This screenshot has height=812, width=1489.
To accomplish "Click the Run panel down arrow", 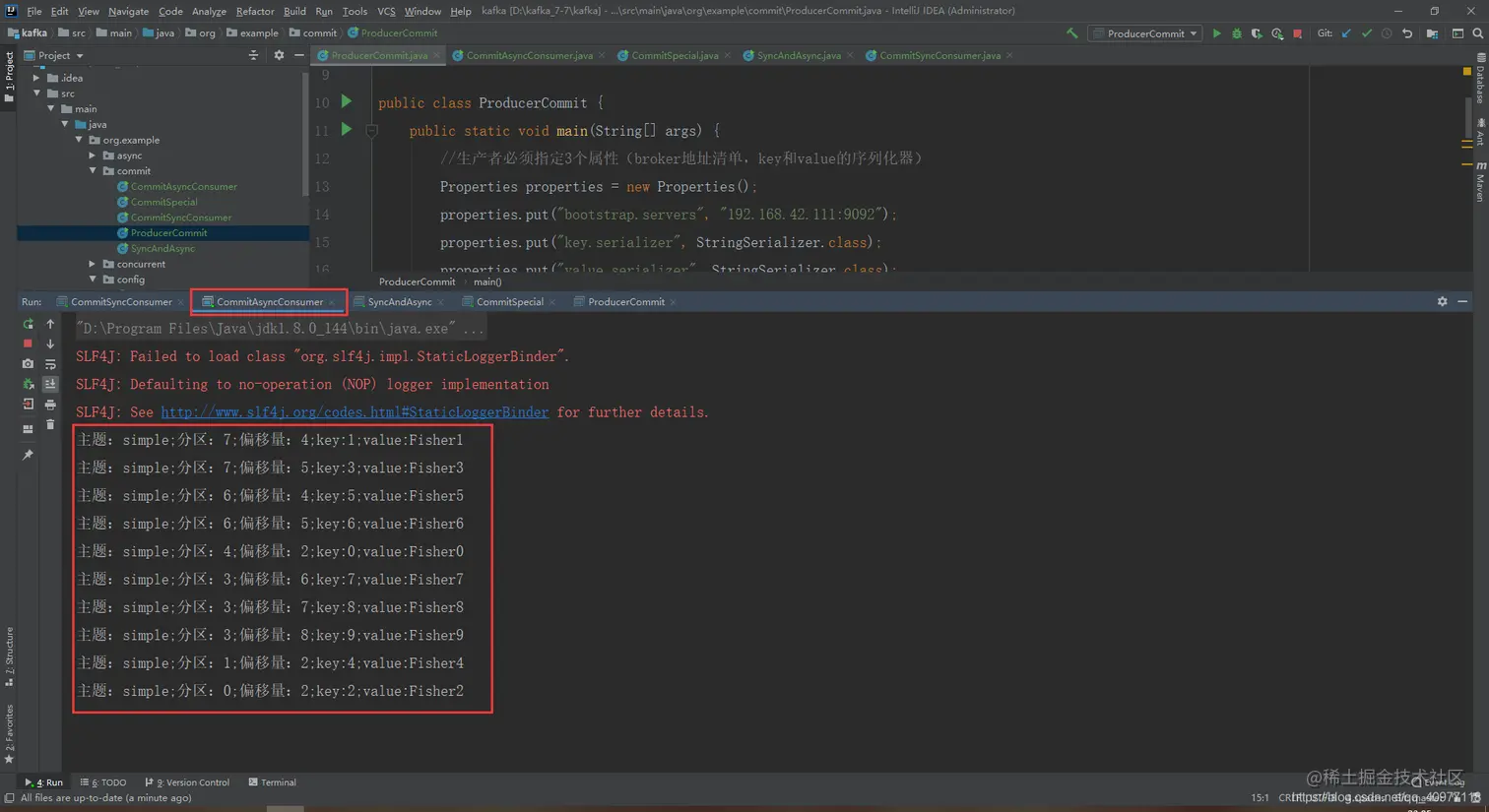I will (50, 344).
